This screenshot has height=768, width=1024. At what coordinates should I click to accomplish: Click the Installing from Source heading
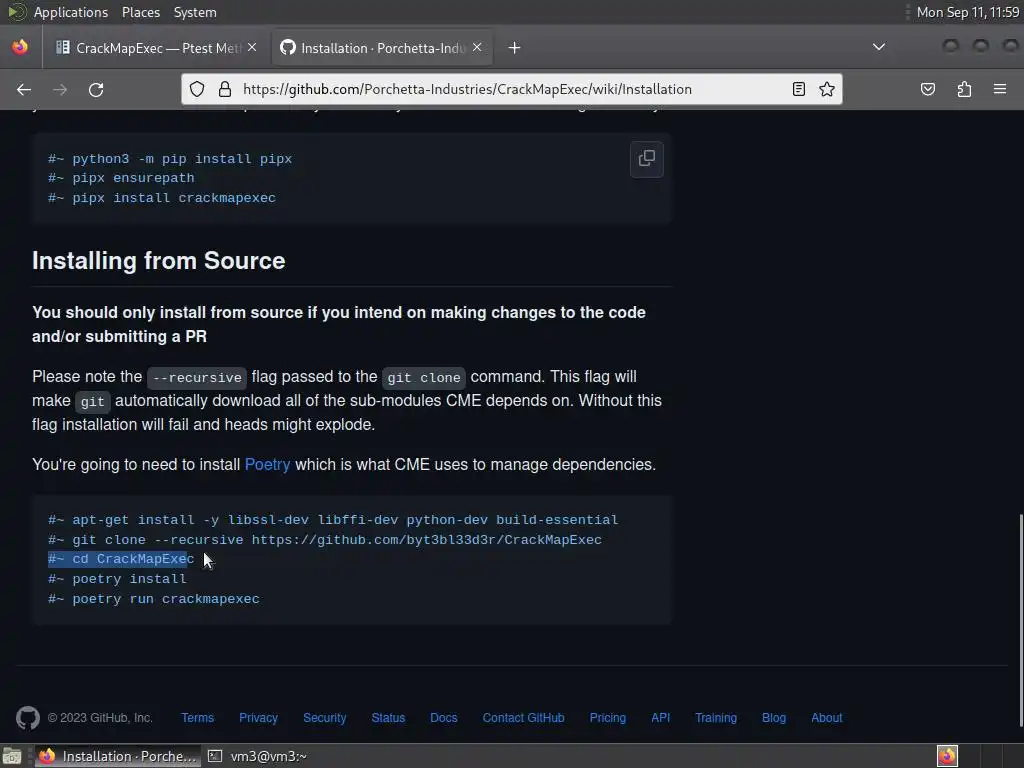tap(159, 261)
